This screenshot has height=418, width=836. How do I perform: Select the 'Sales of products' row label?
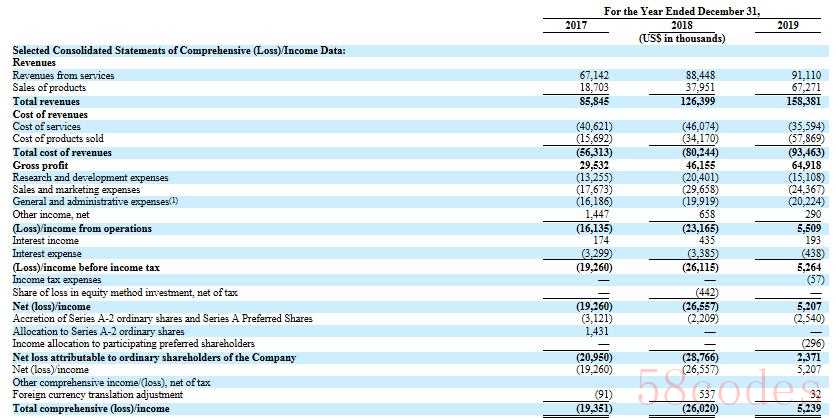click(49, 88)
